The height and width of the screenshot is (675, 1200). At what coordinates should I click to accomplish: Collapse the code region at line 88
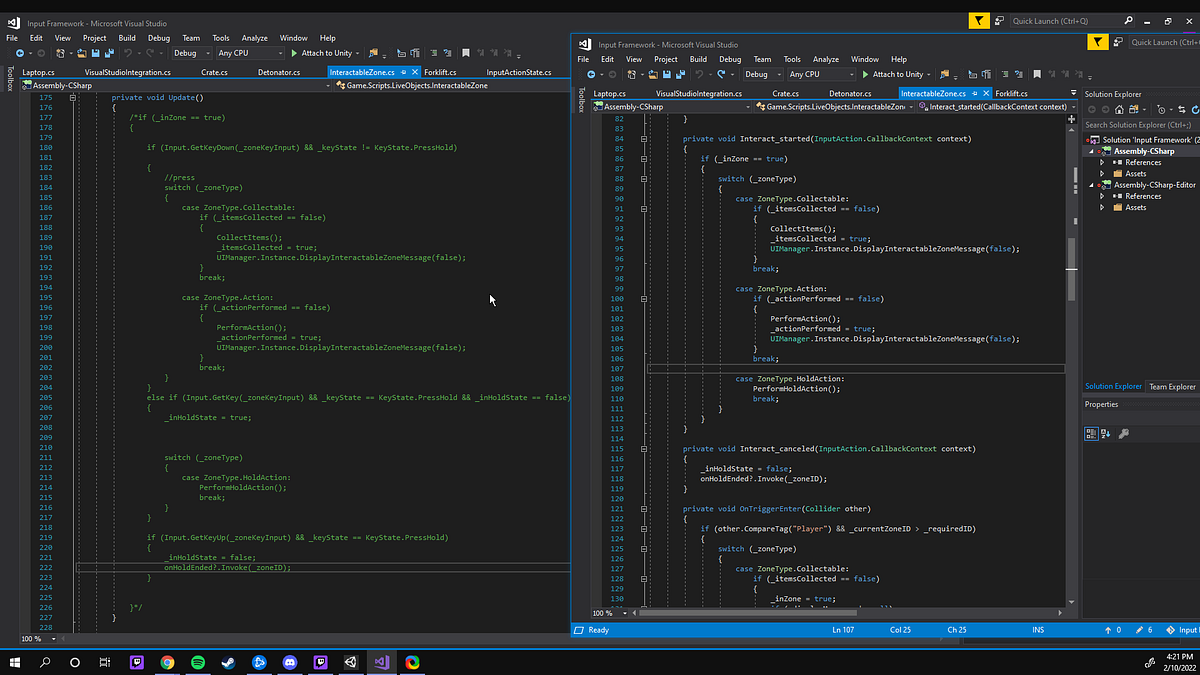click(x=643, y=178)
